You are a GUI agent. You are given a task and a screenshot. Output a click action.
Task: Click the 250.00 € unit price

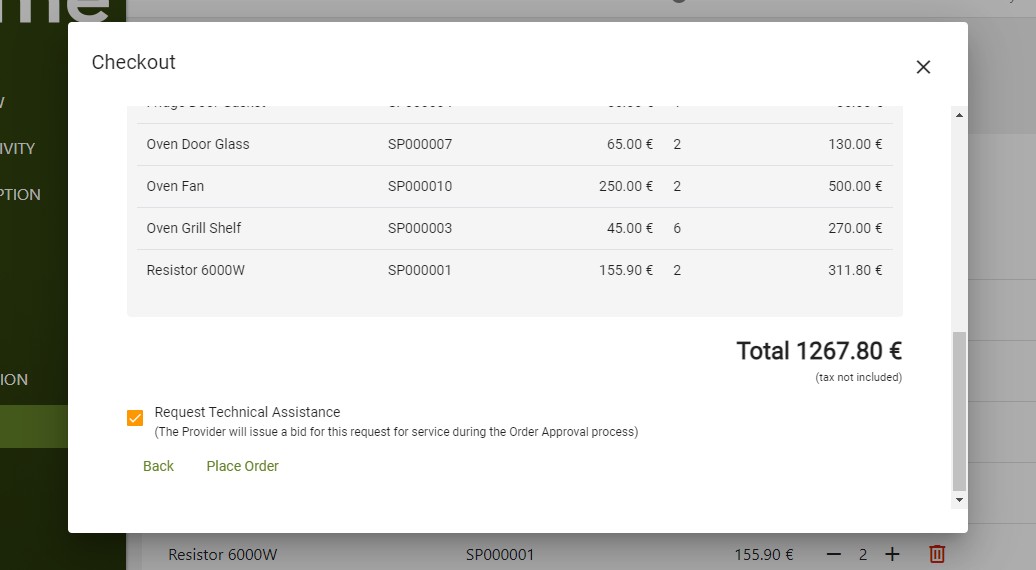[x=626, y=186]
